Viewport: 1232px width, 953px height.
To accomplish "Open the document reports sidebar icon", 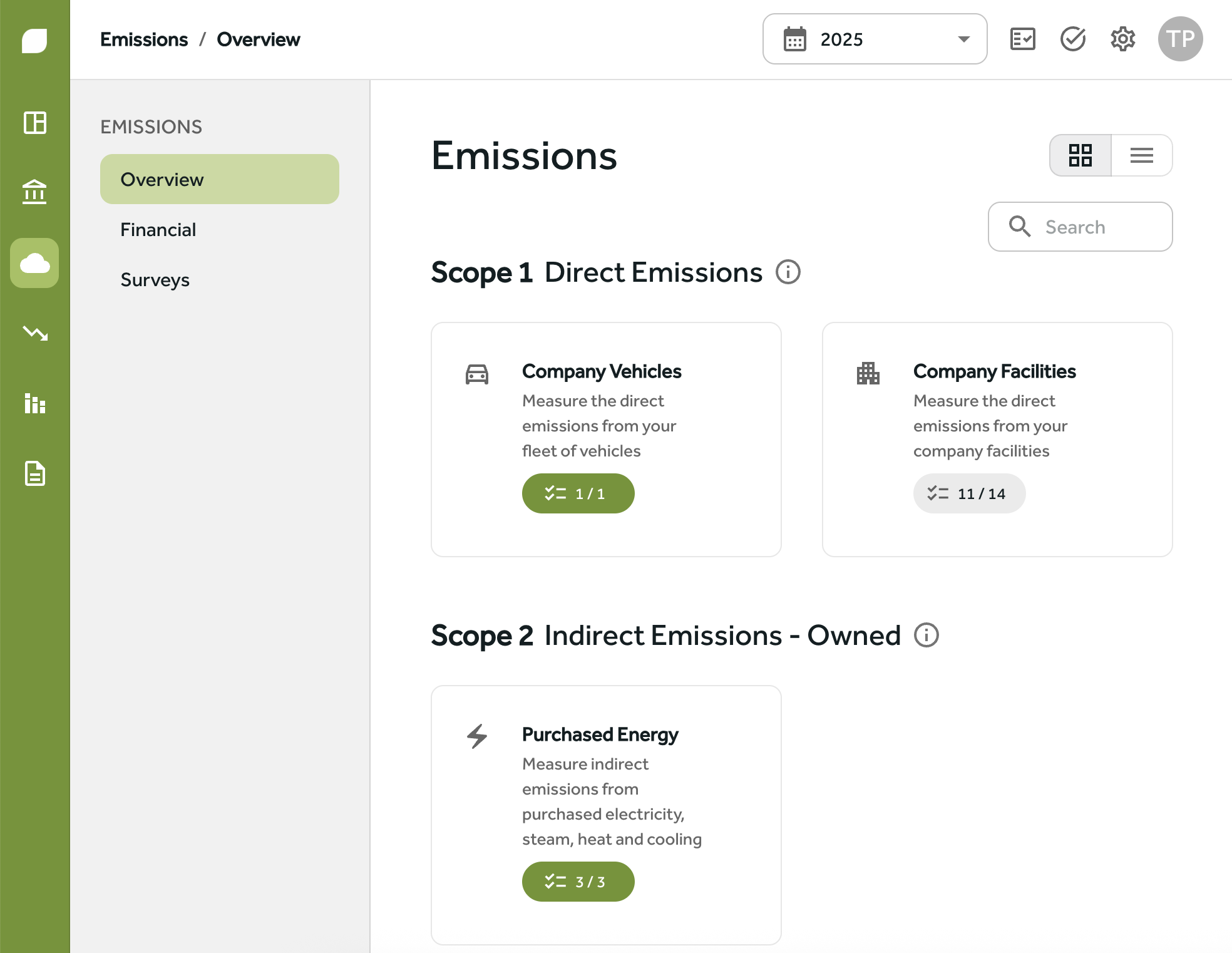I will [x=35, y=473].
